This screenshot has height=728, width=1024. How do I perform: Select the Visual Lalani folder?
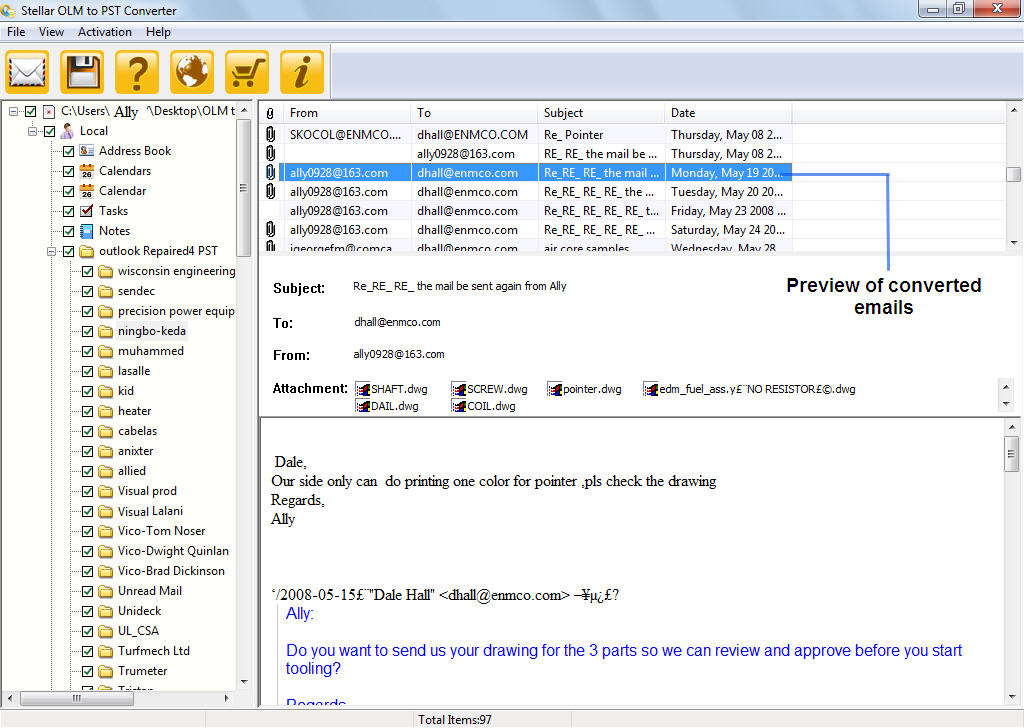pos(150,511)
